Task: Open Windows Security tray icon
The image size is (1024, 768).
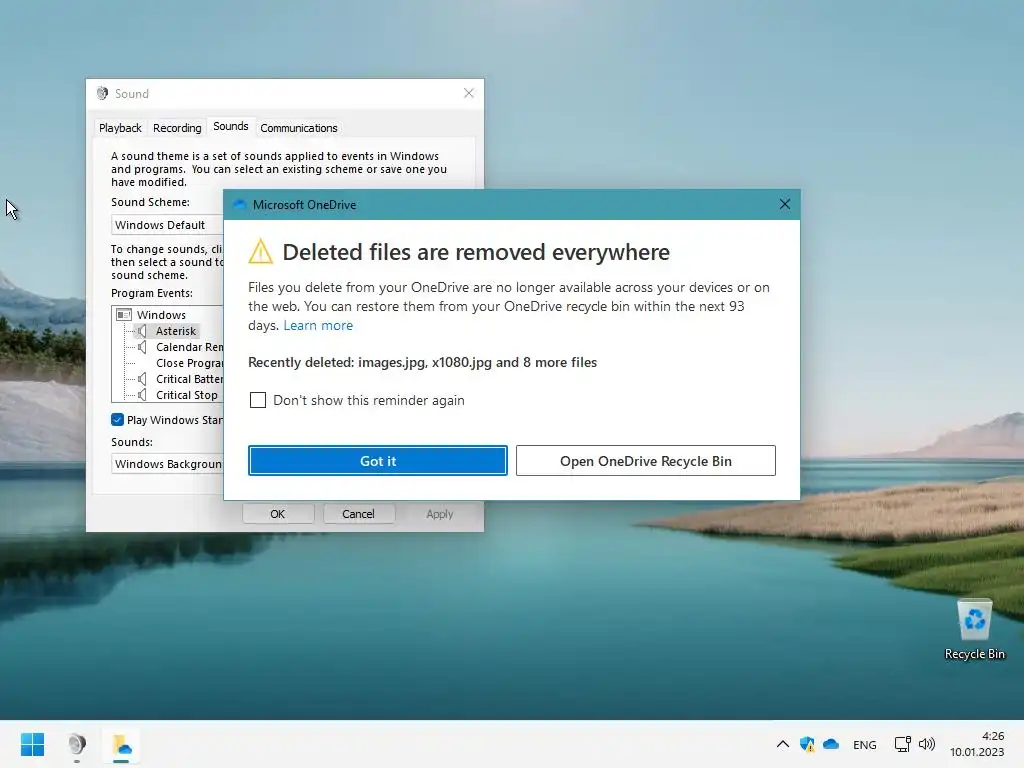Action: pos(807,744)
